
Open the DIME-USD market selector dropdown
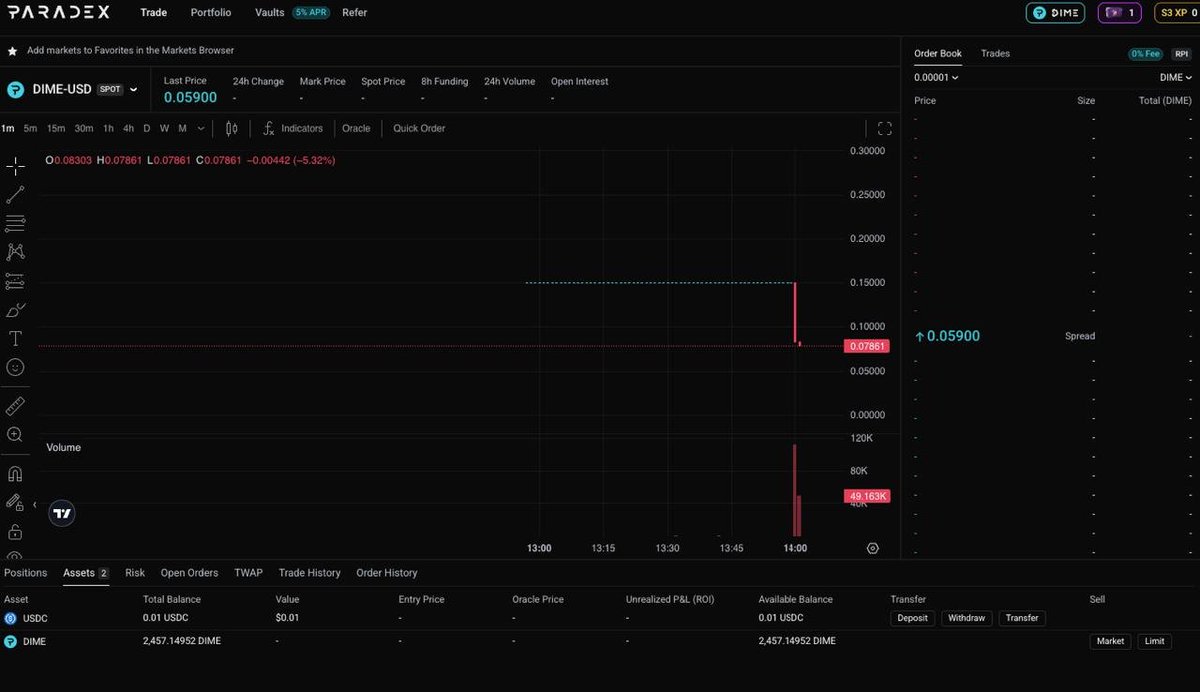(x=133, y=89)
